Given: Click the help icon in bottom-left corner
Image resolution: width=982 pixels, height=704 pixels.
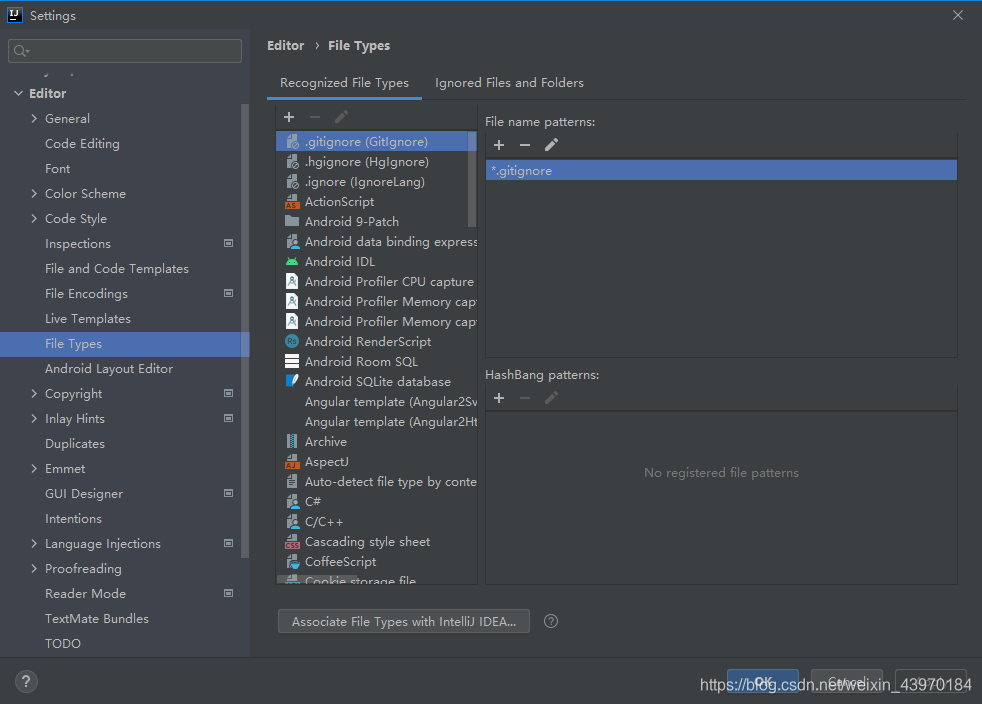Looking at the screenshot, I should tap(26, 680).
